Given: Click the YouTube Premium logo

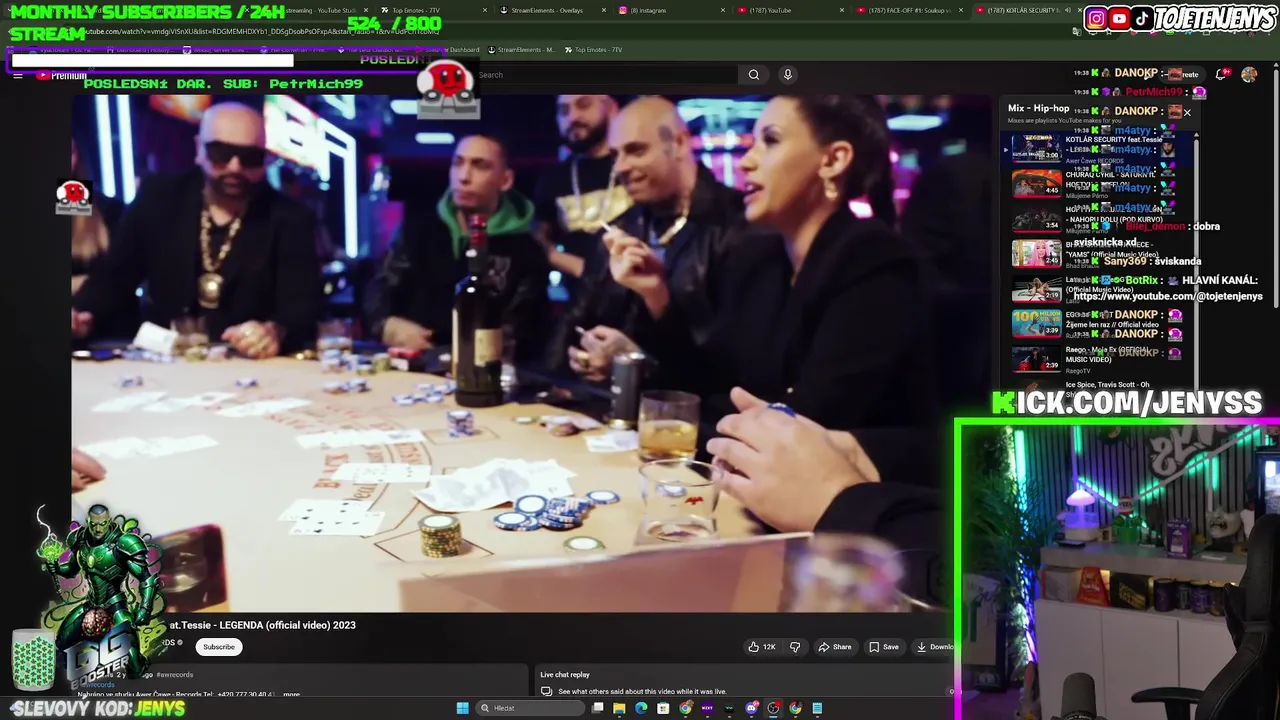Looking at the screenshot, I should pos(61,75).
